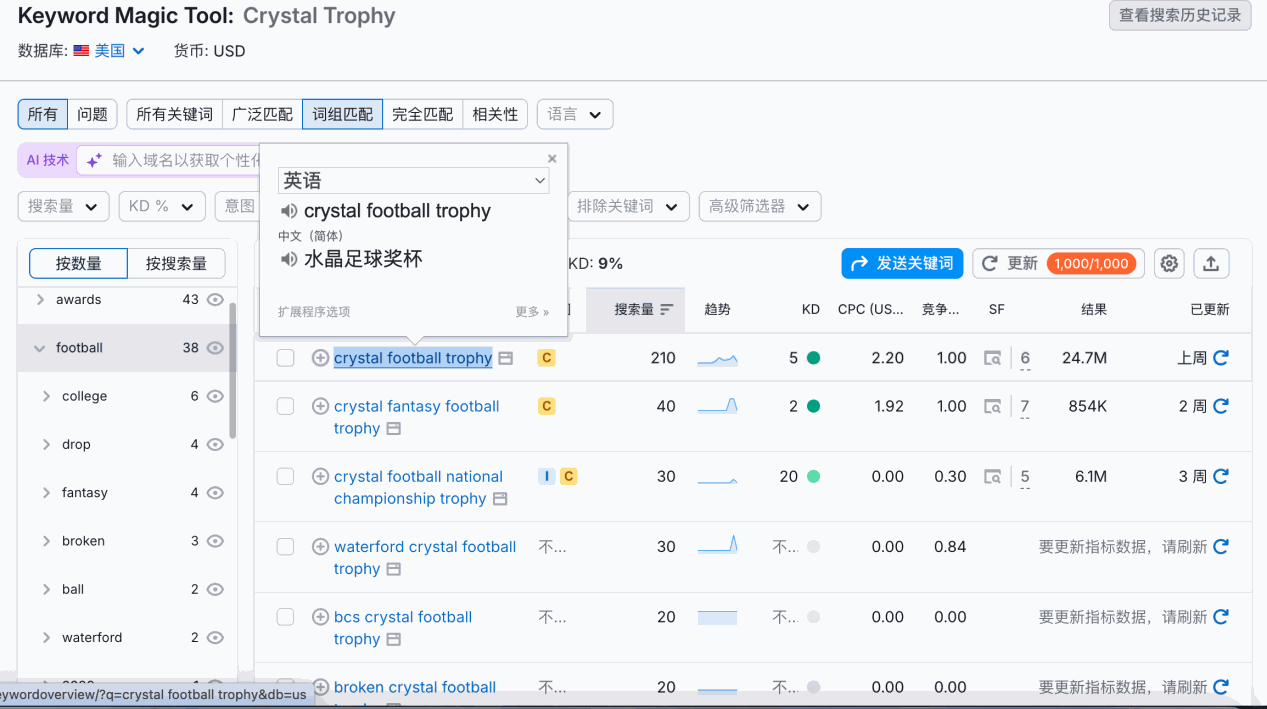The image size is (1267, 709).
Task: Select the 问题 tab
Action: point(92,114)
